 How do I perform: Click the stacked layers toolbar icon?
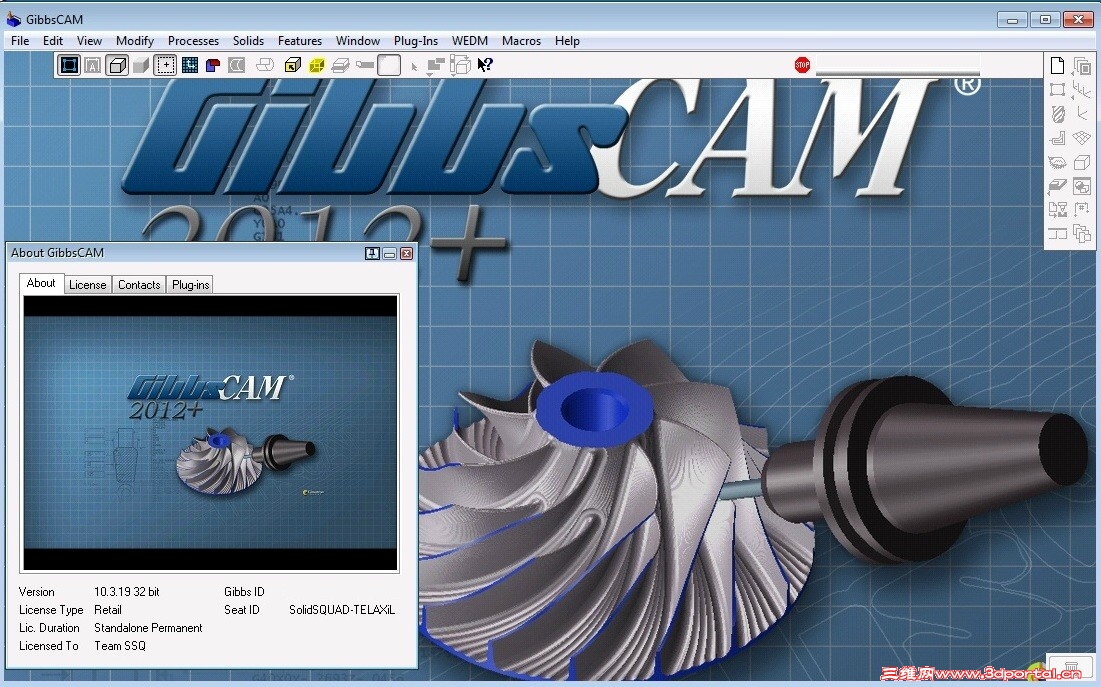(x=341, y=66)
